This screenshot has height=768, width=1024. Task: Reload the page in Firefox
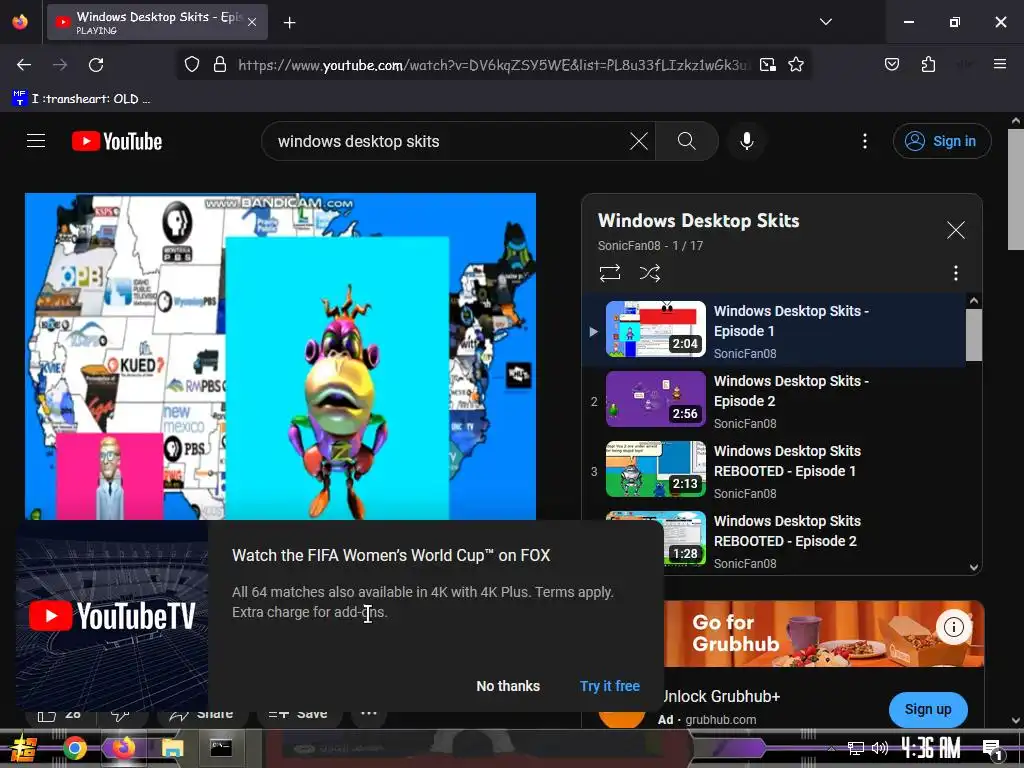click(x=96, y=65)
